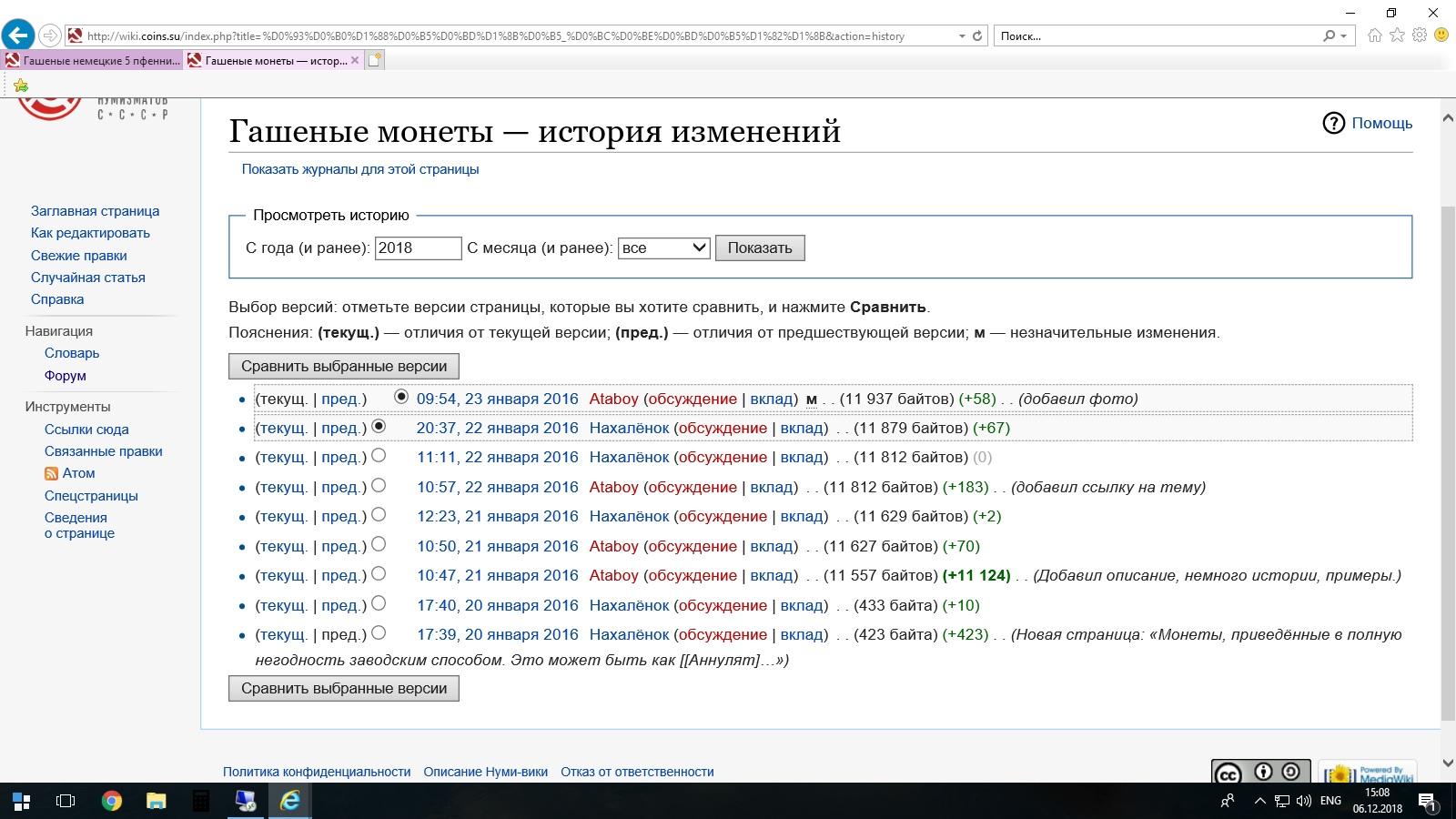
Task: Open the 'Свежие правки' sidebar link
Action: [x=79, y=256]
